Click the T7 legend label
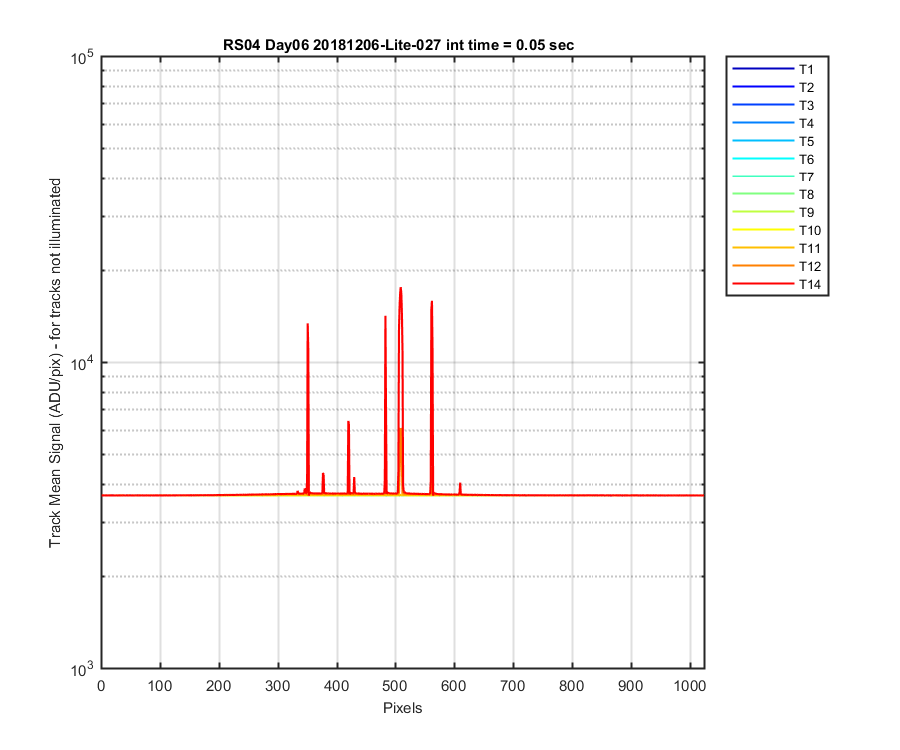This screenshot has height=750, width=900. click(x=806, y=177)
